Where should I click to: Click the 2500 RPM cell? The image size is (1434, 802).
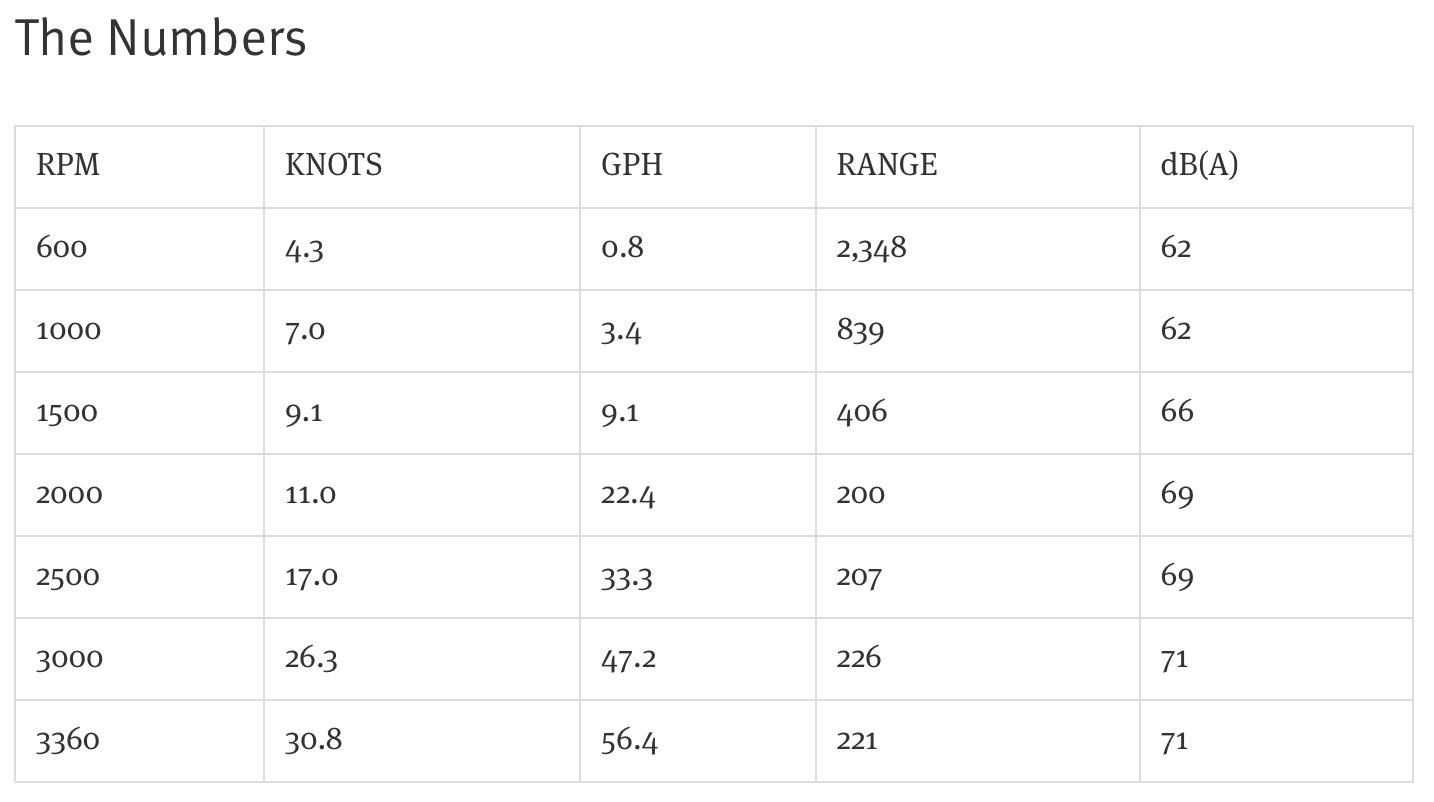point(139,577)
